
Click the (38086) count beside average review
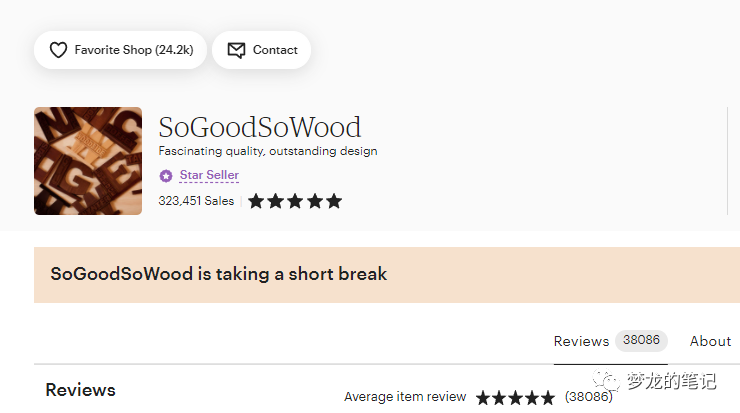point(589,396)
